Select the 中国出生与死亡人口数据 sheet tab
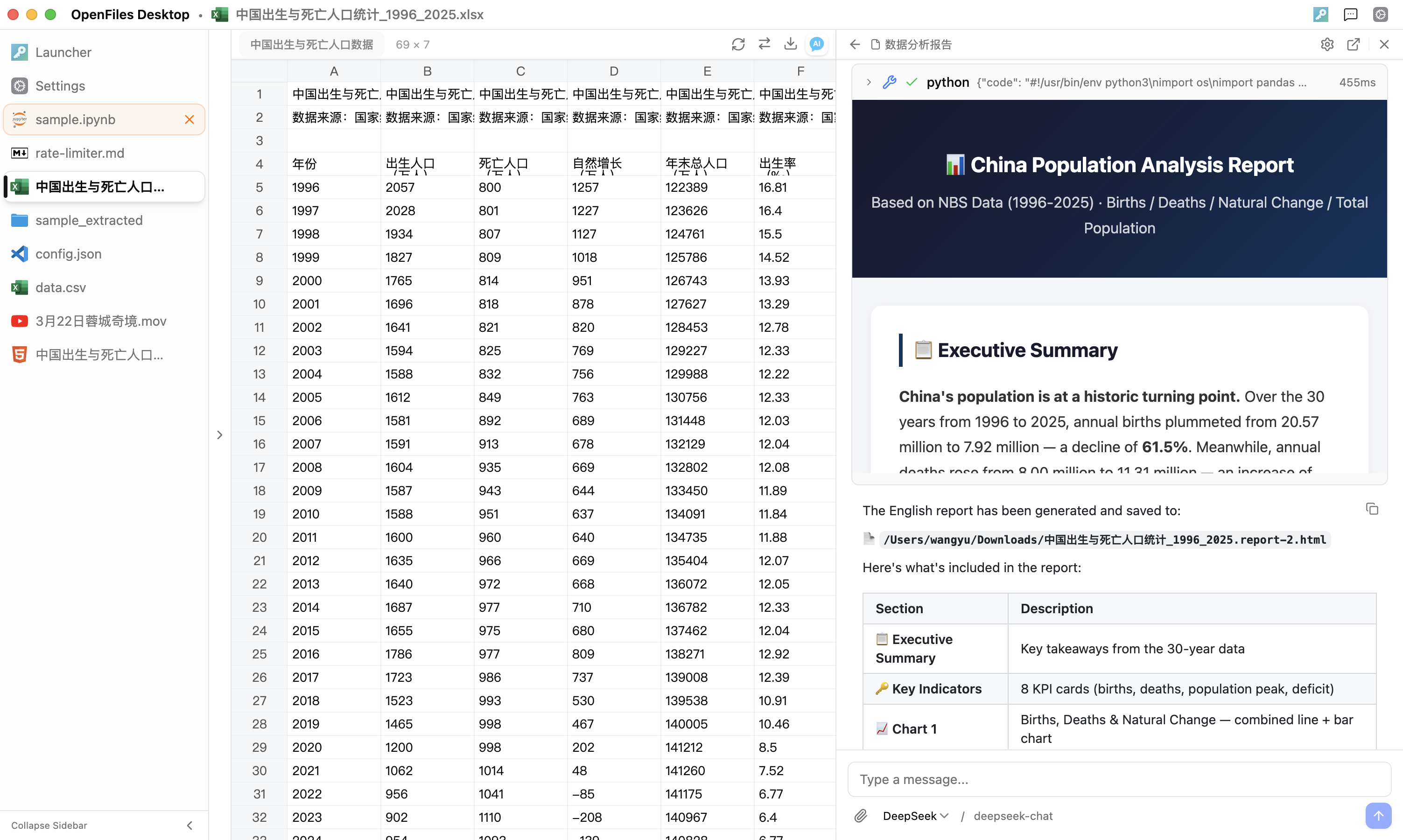 [311, 44]
